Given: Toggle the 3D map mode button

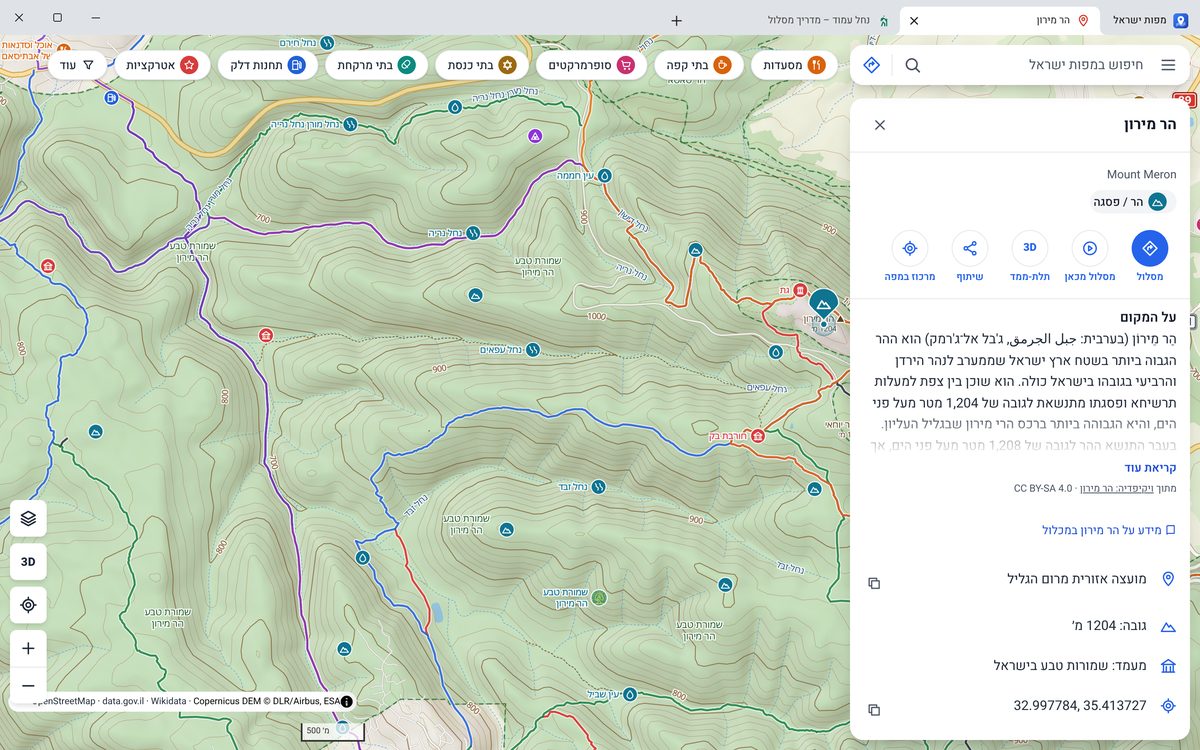Looking at the screenshot, I should (x=28, y=562).
